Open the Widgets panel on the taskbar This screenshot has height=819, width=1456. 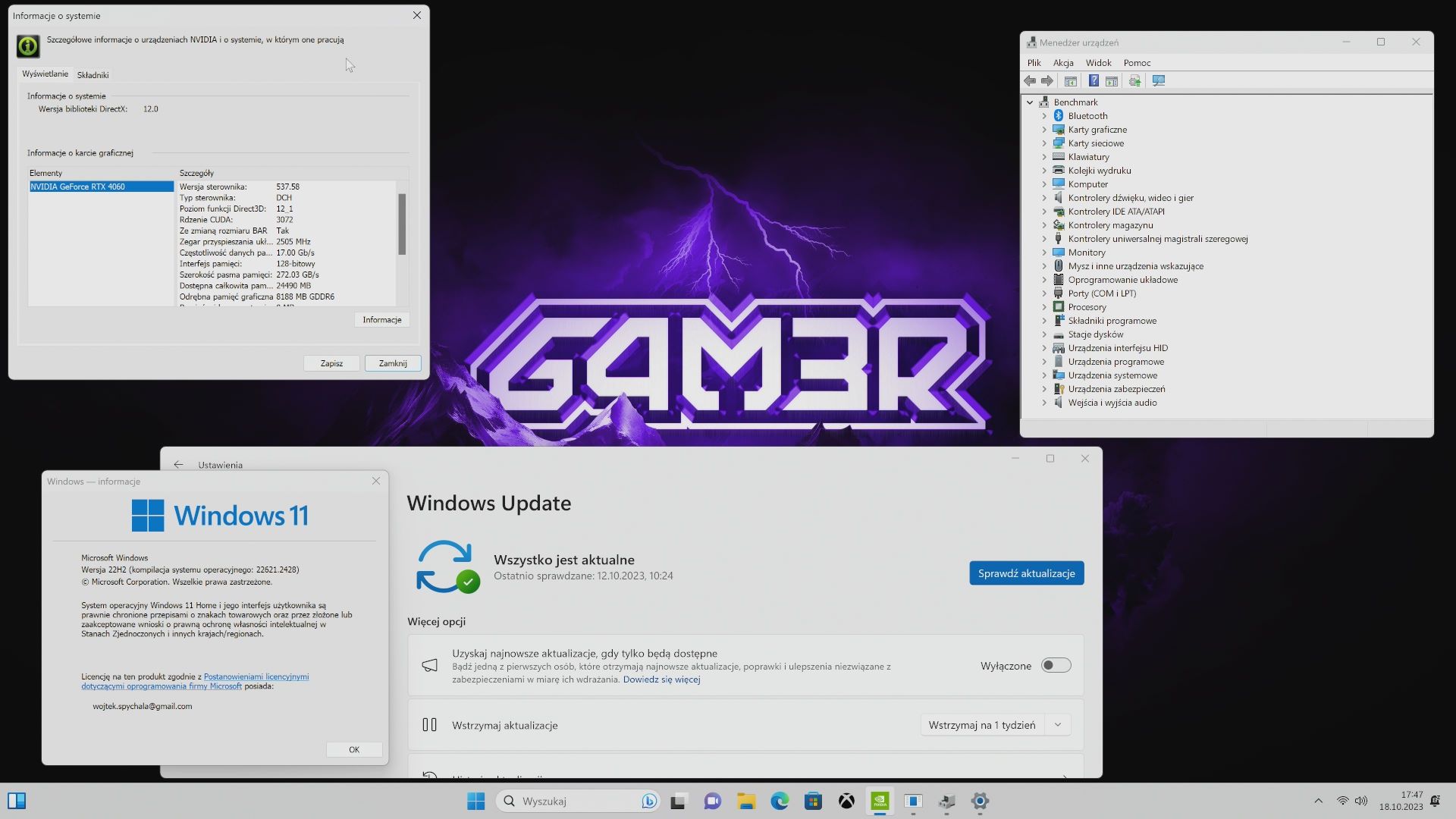click(x=17, y=801)
